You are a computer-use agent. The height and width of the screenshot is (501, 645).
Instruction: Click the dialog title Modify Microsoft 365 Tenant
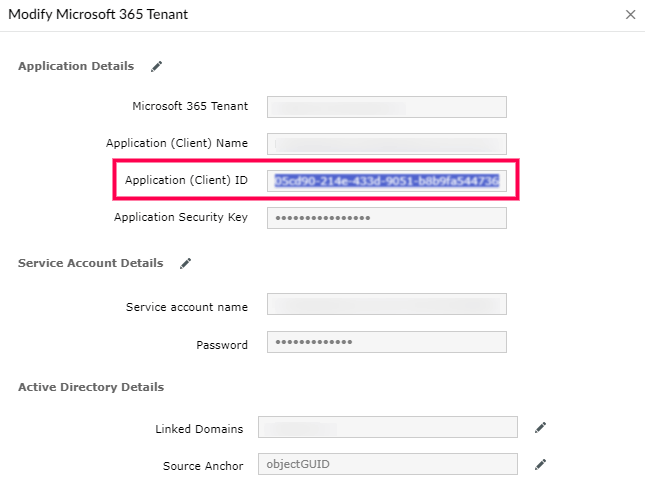98,15
